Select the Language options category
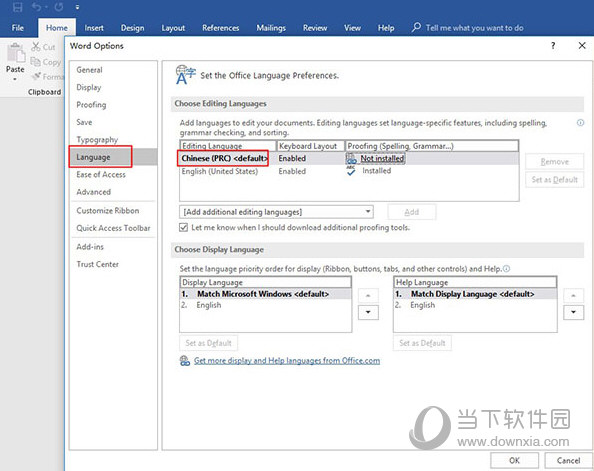The height and width of the screenshot is (471, 594). (113, 157)
